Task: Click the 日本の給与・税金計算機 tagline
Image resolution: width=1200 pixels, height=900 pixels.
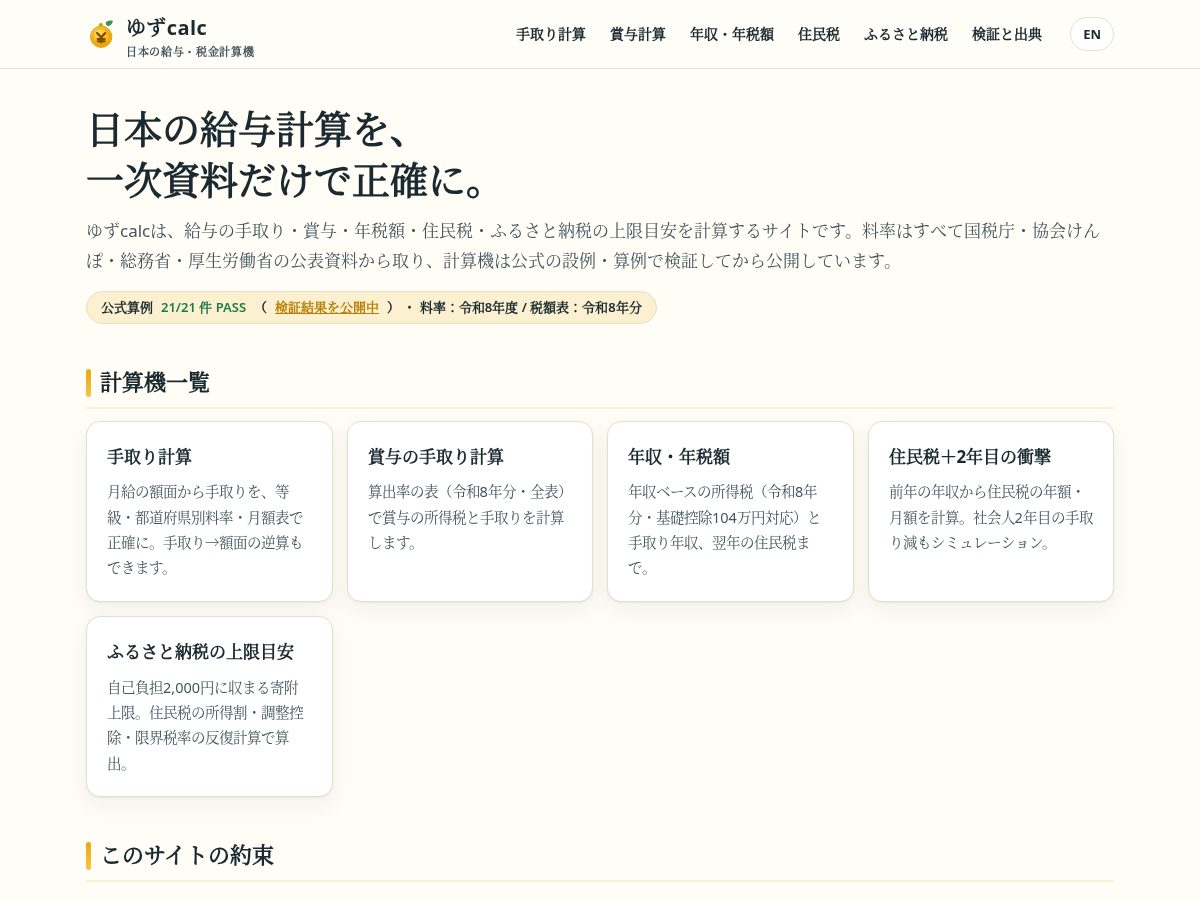Action: tap(190, 52)
